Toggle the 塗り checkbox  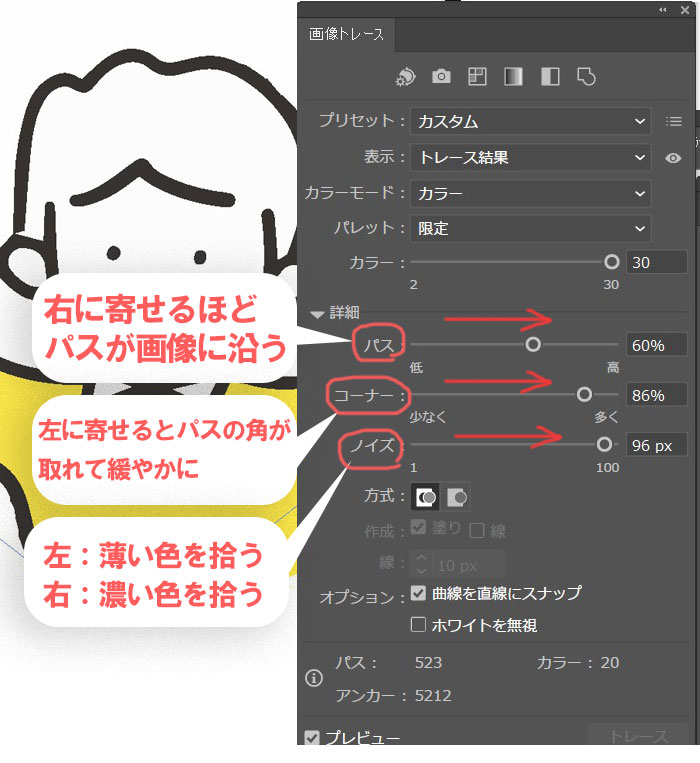[418, 527]
